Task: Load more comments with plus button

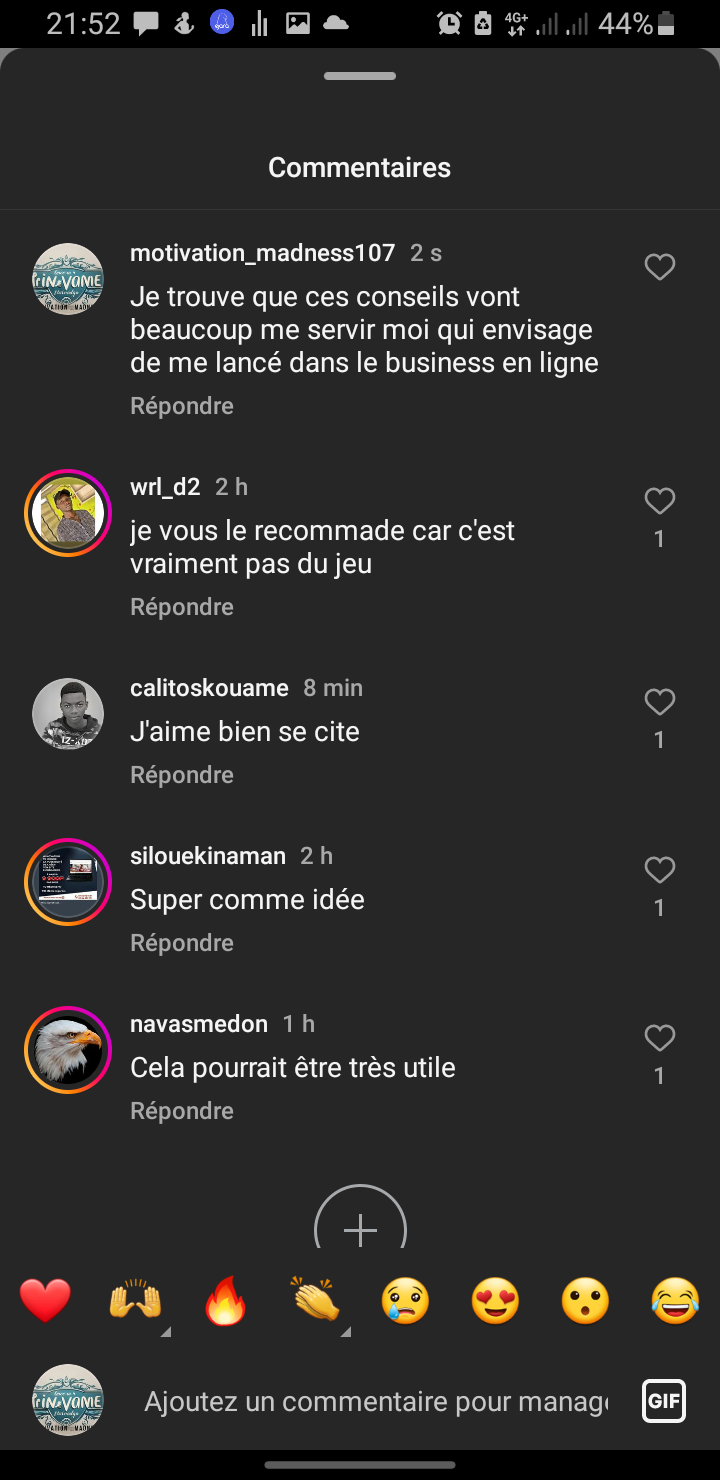Action: tap(360, 1226)
